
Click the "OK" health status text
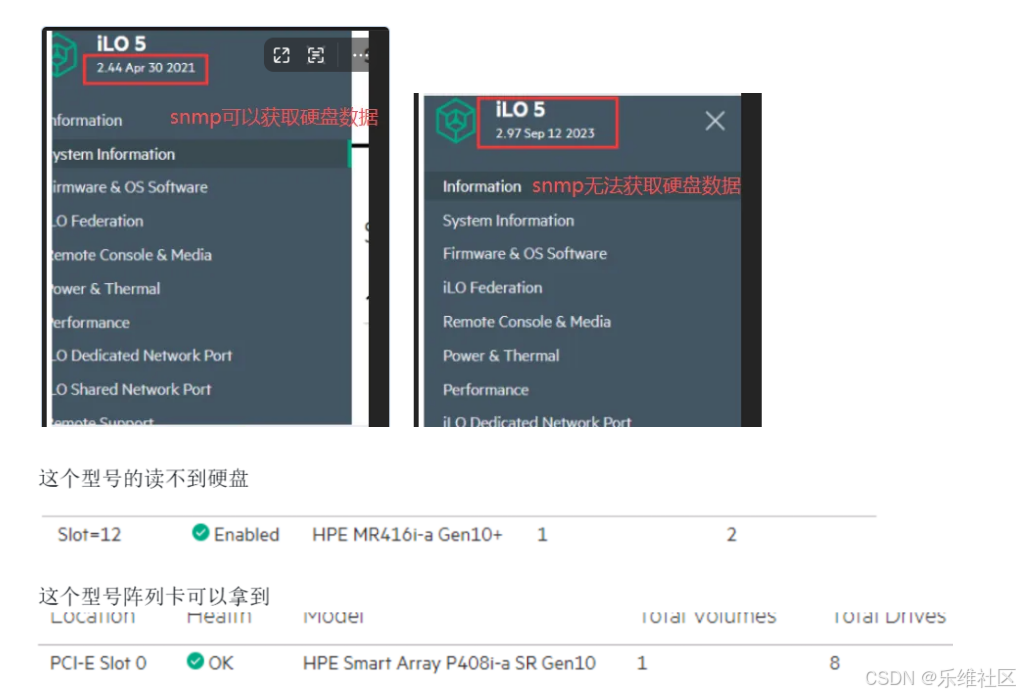[x=221, y=663]
